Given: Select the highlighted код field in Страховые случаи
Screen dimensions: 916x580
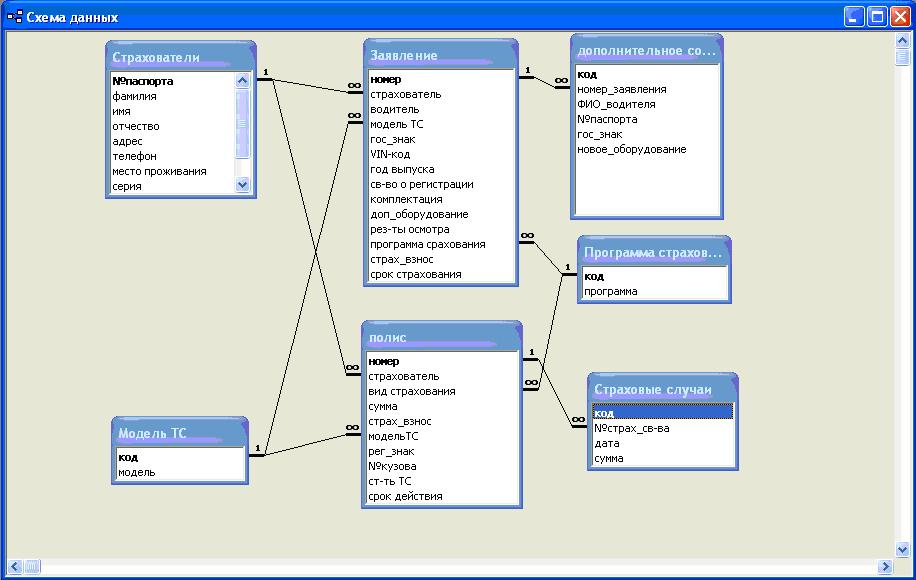Looking at the screenshot, I should [x=662, y=413].
